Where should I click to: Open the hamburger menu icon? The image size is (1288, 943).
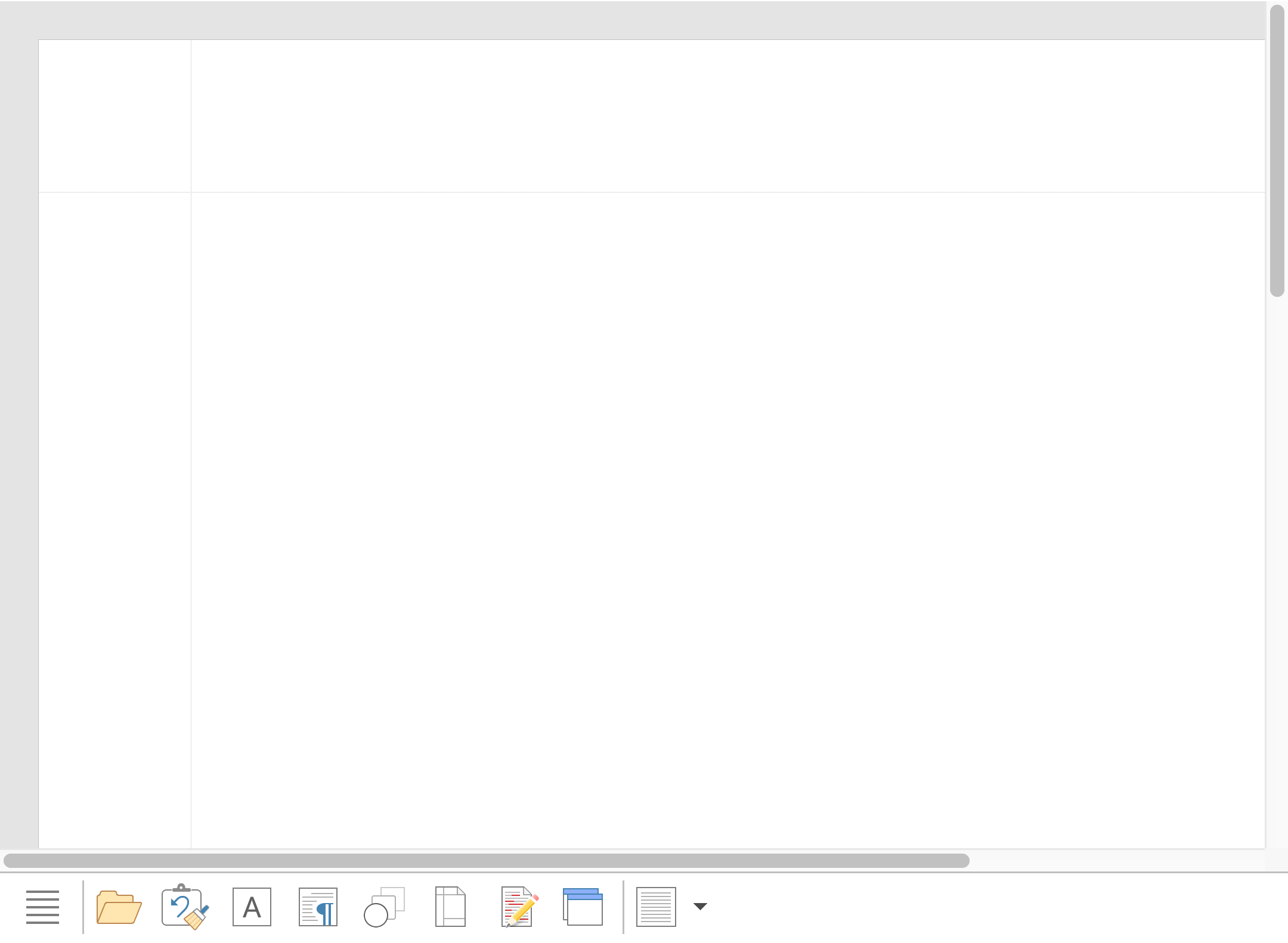[42, 907]
